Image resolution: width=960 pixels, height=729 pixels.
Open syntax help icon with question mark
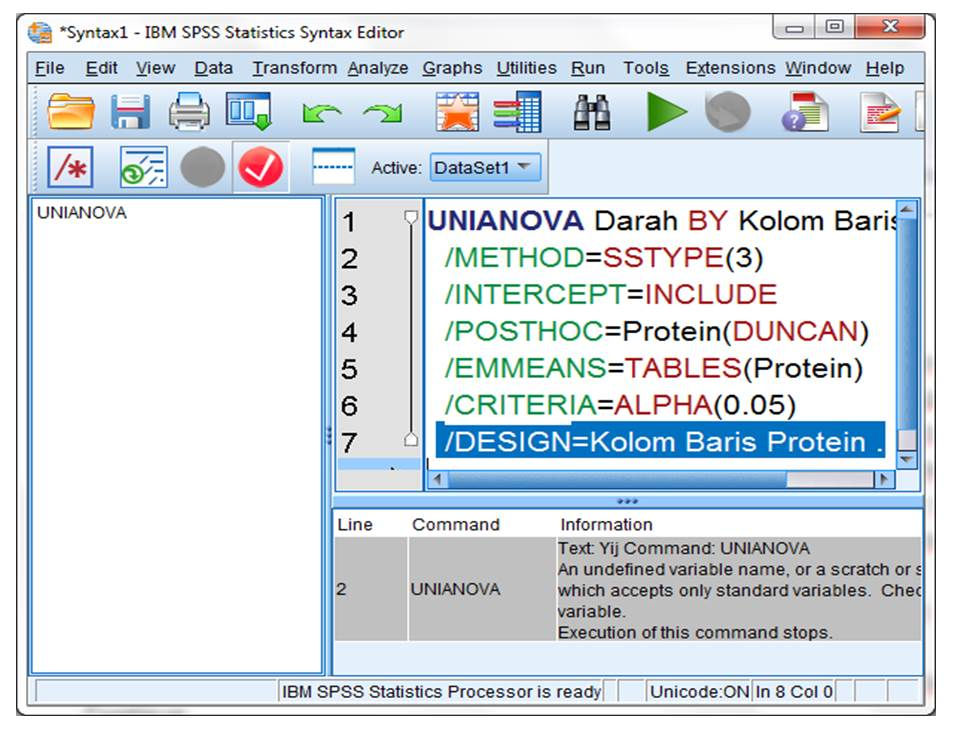tap(804, 111)
